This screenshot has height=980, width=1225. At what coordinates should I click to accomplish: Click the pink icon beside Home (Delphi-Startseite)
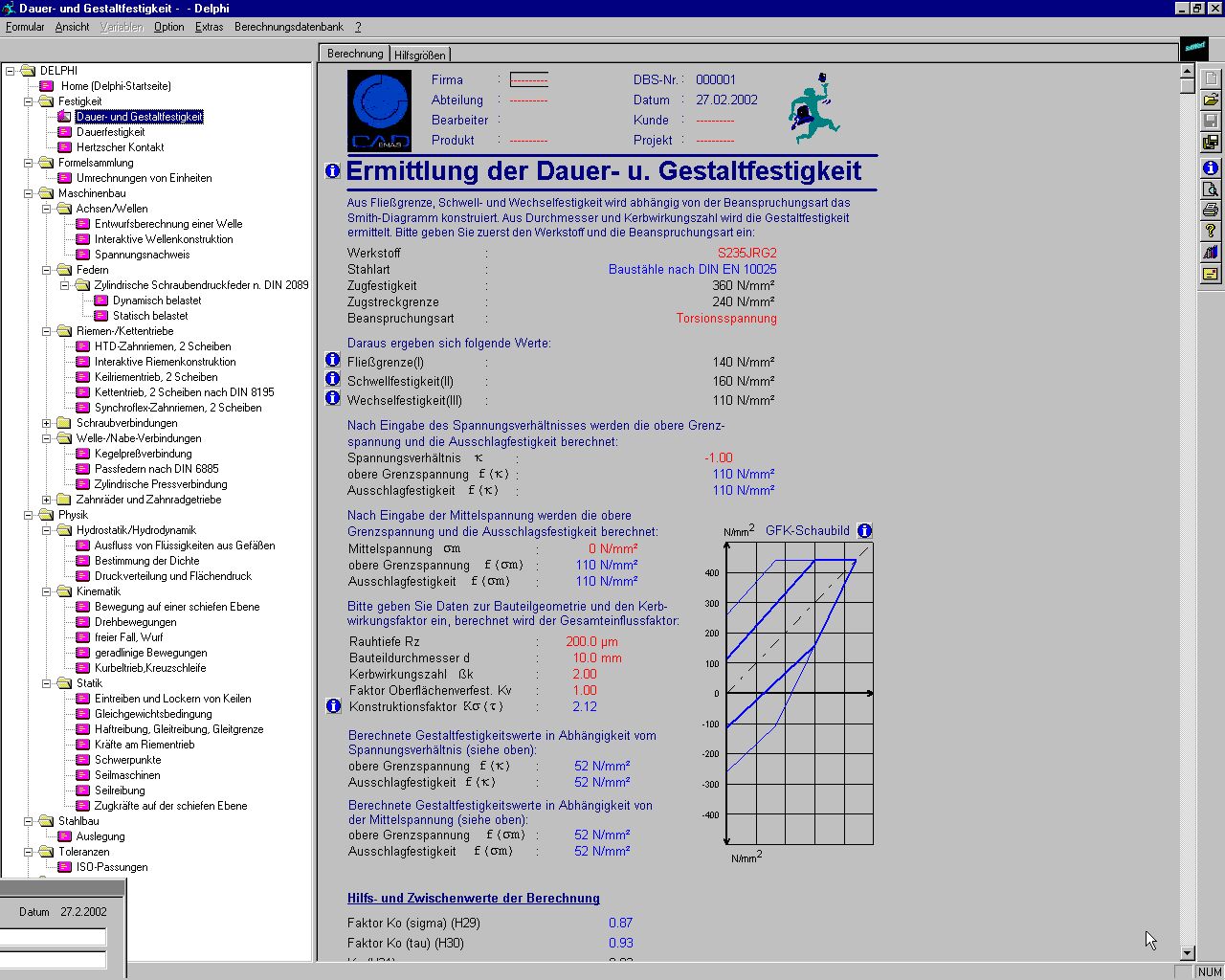(x=47, y=86)
